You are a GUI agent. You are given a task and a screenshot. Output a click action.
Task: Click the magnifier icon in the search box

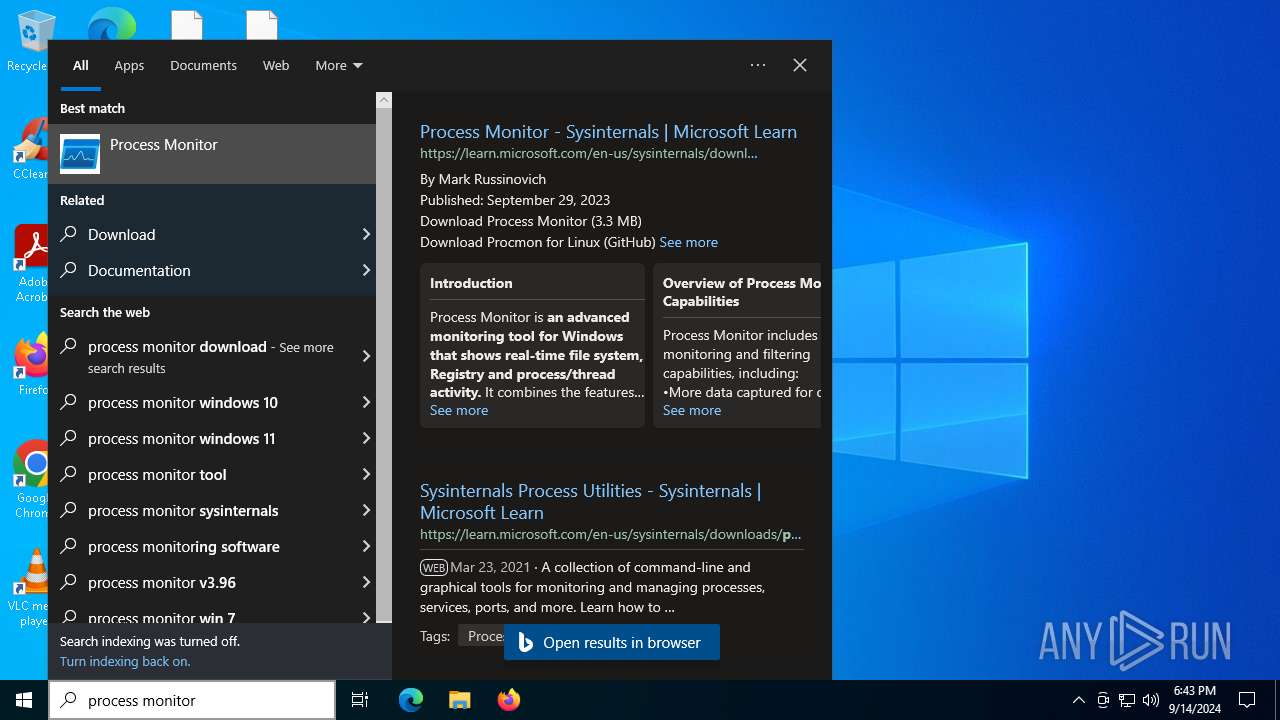coord(69,700)
